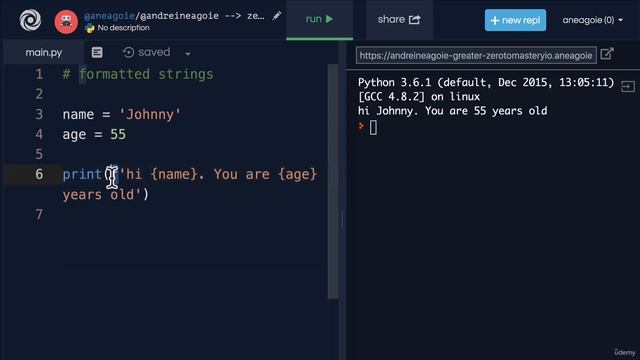Click the @andreineagoie repl title text

(180, 16)
